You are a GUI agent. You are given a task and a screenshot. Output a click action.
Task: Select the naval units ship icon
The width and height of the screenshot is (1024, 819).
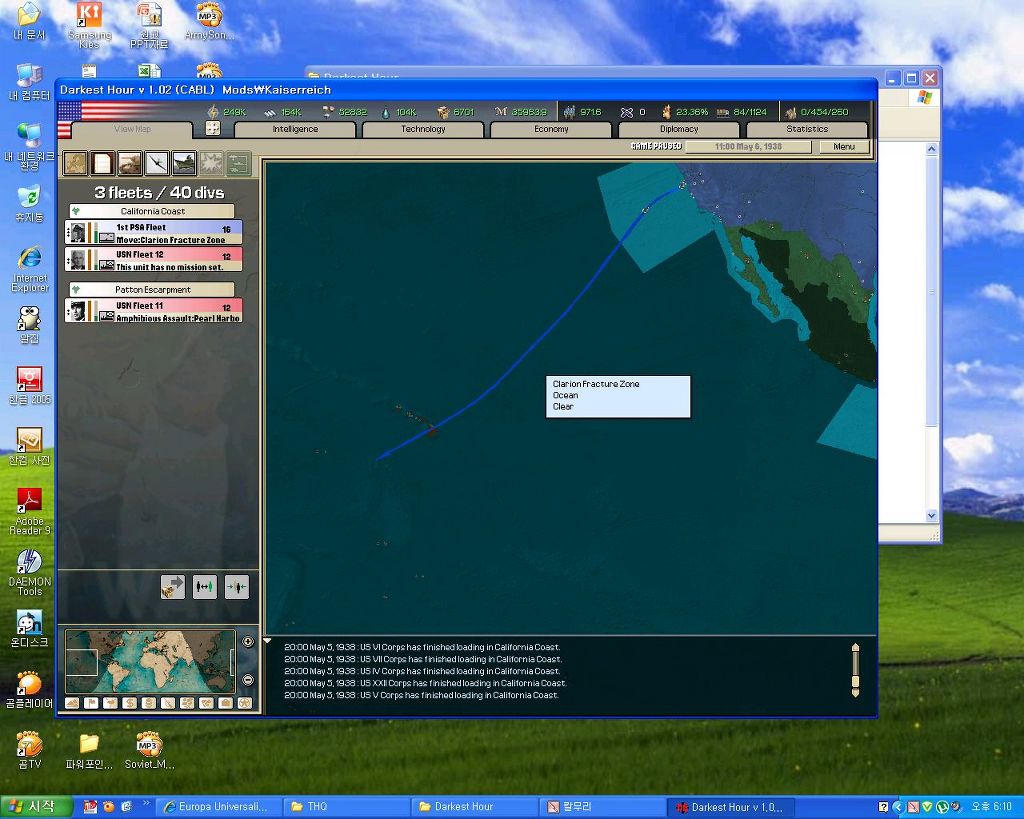(x=183, y=163)
